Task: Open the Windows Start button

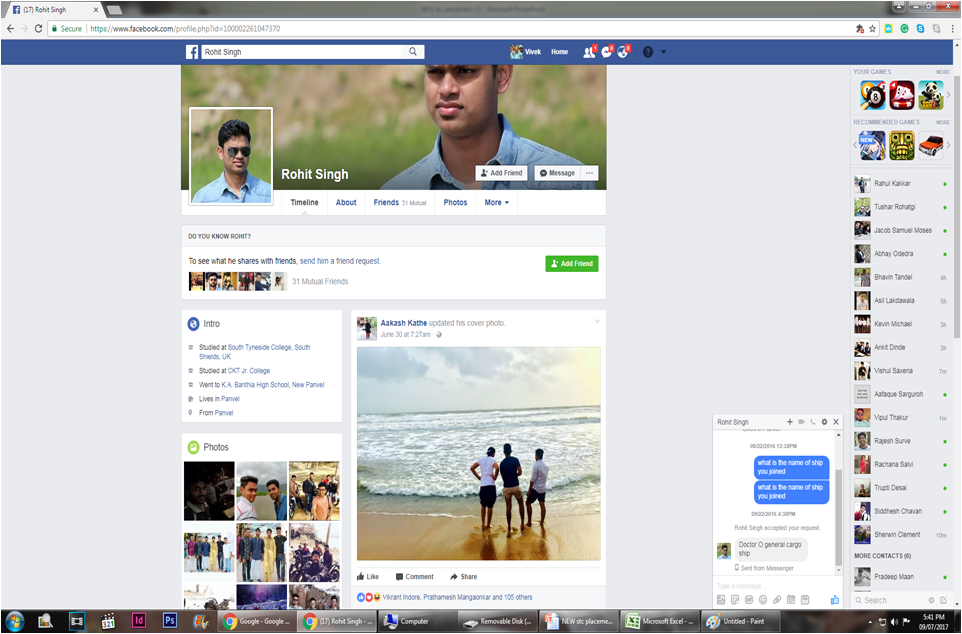Action: click(14, 621)
